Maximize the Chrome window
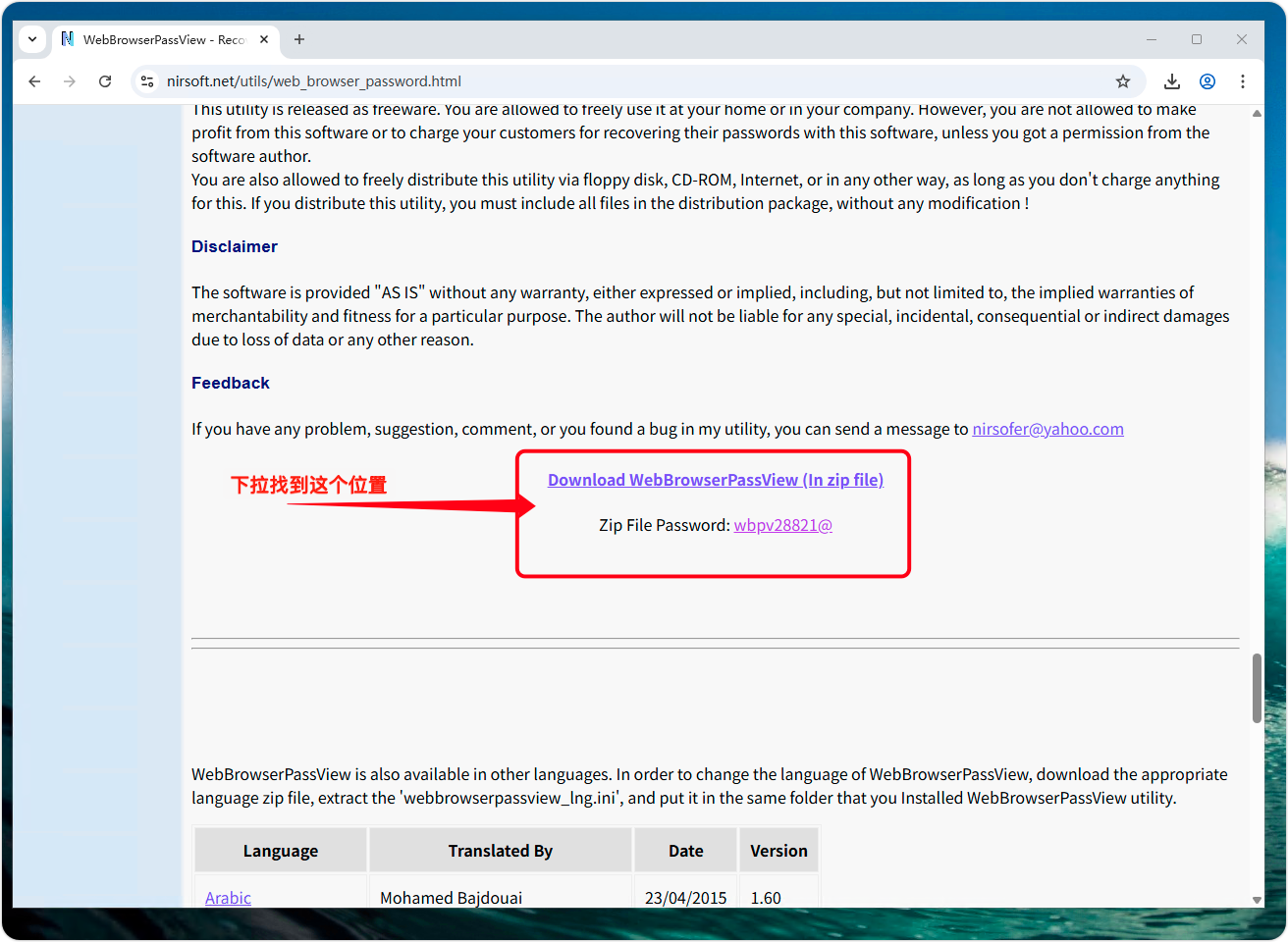This screenshot has height=942, width=1288. coord(1197,39)
